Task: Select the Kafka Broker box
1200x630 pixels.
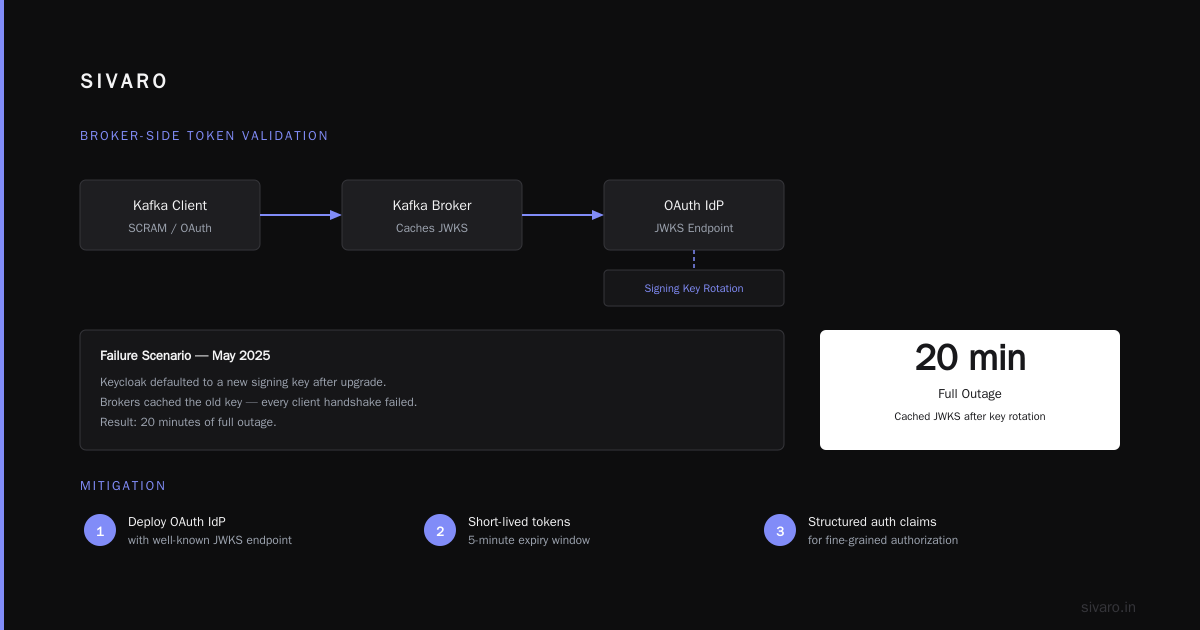Action: pyautogui.click(x=432, y=215)
